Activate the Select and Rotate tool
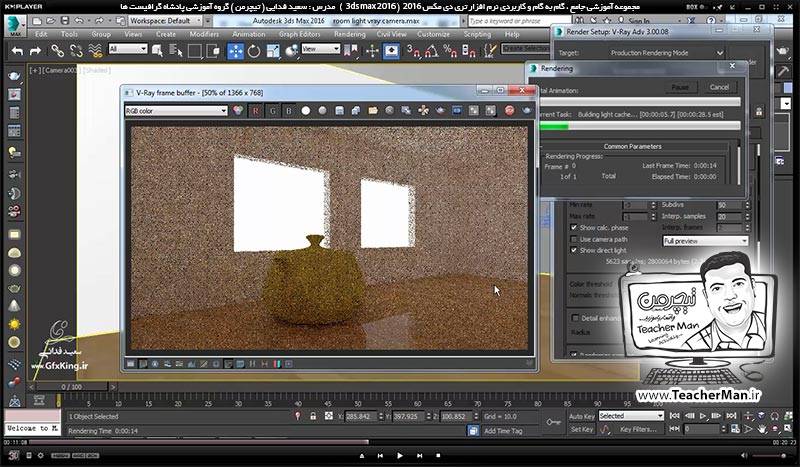 254,51
